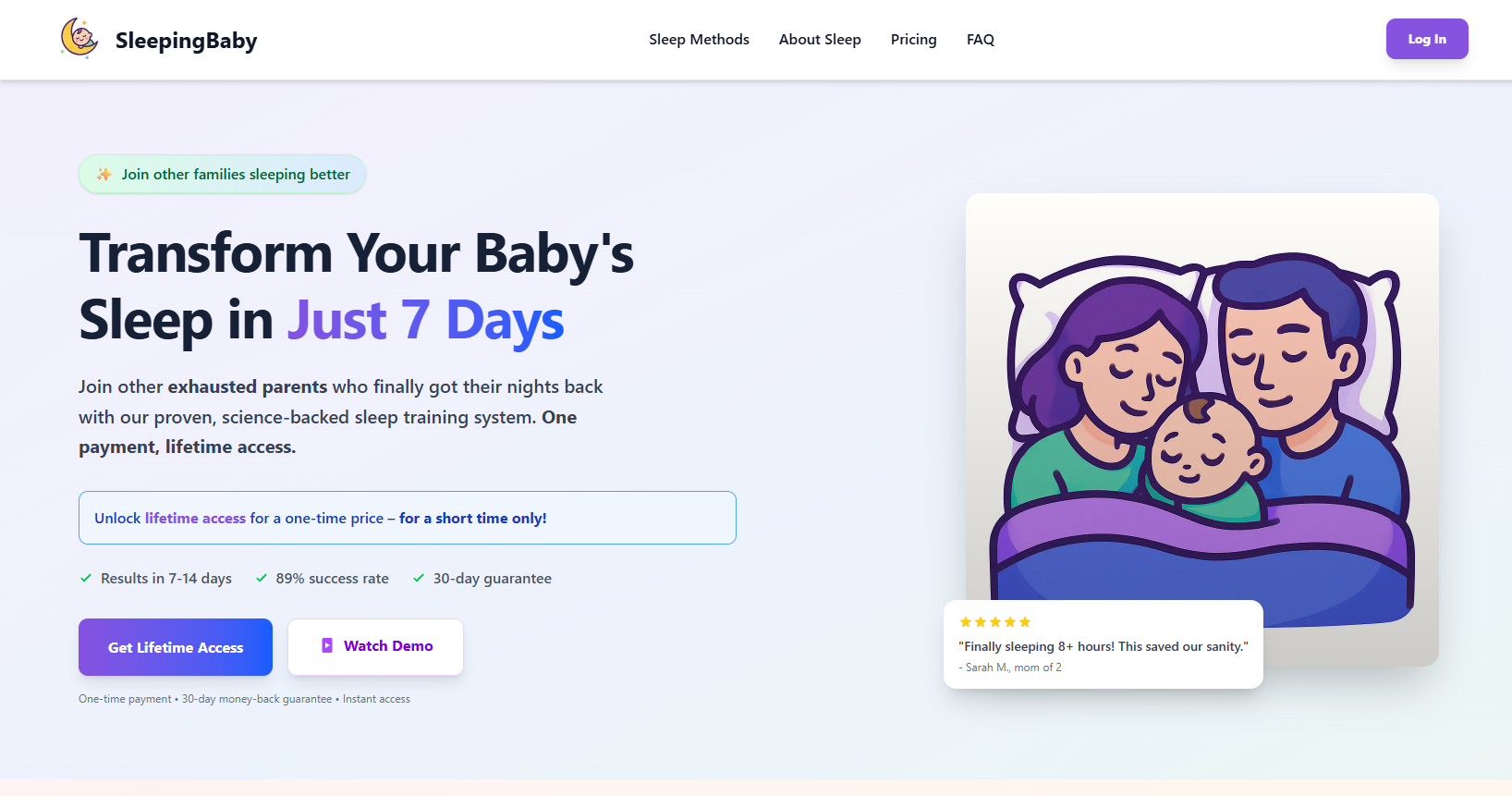Viewport: 1512px width, 796px height.
Task: Click Sarah M.'s testimonial card
Action: (1103, 644)
